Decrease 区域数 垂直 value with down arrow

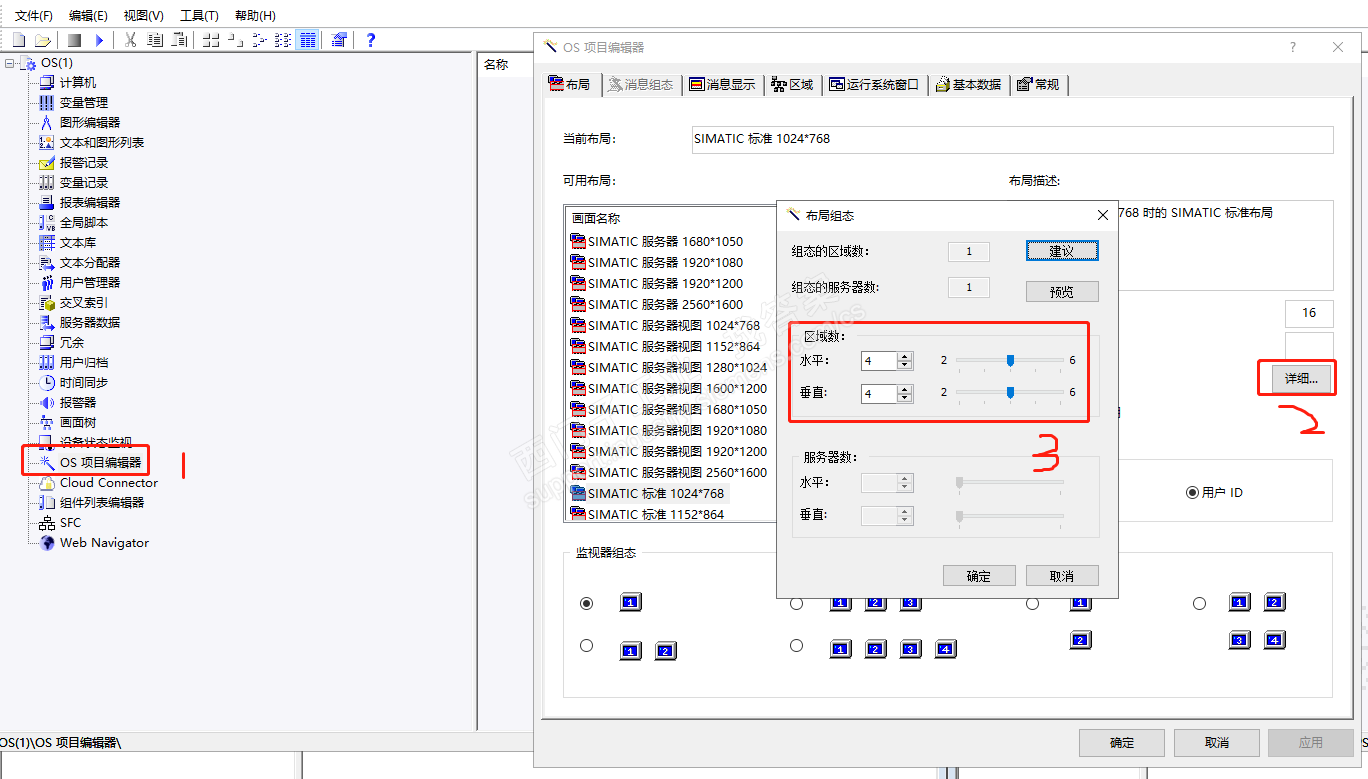point(905,398)
